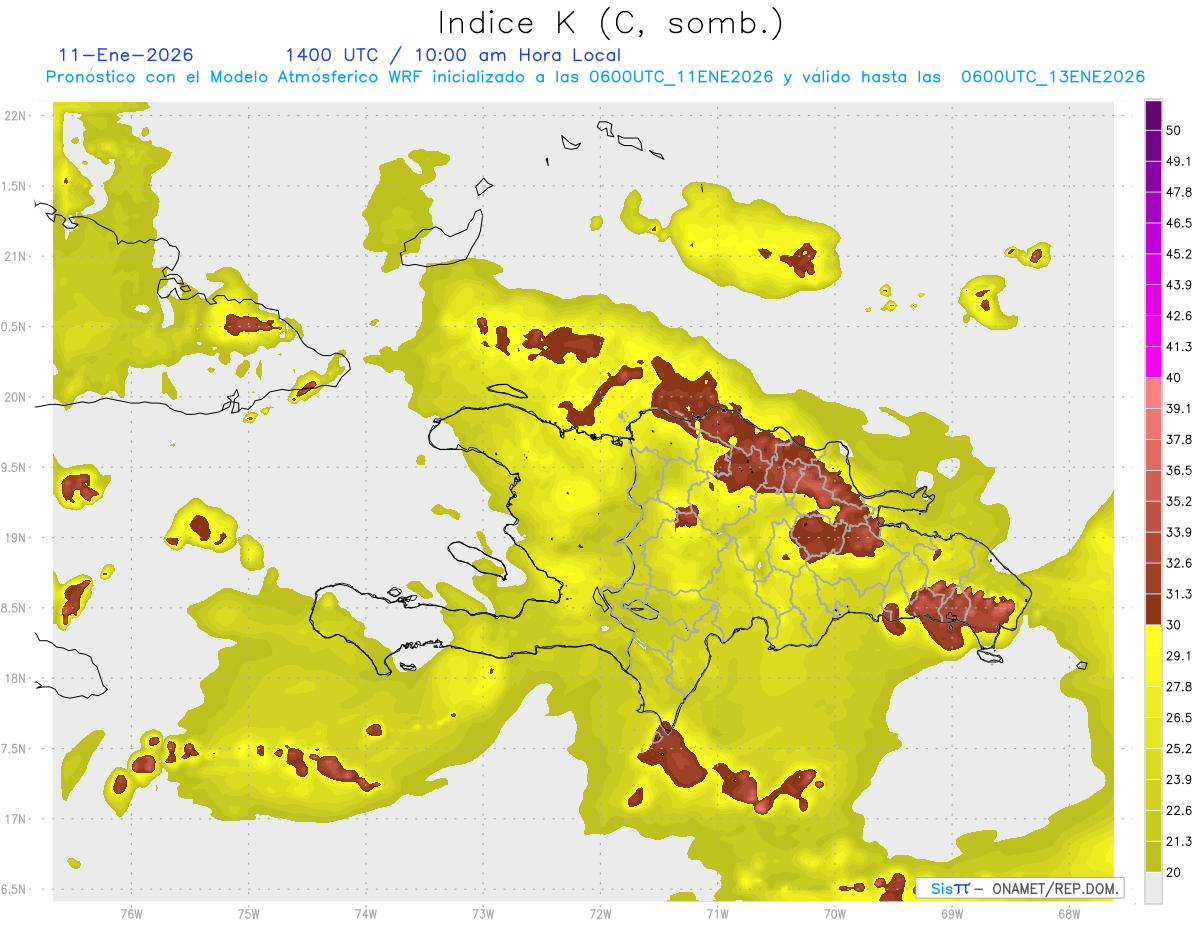This screenshot has height=927, width=1200.
Task: Click the latitude label '21N'
Action: [x=15, y=256]
